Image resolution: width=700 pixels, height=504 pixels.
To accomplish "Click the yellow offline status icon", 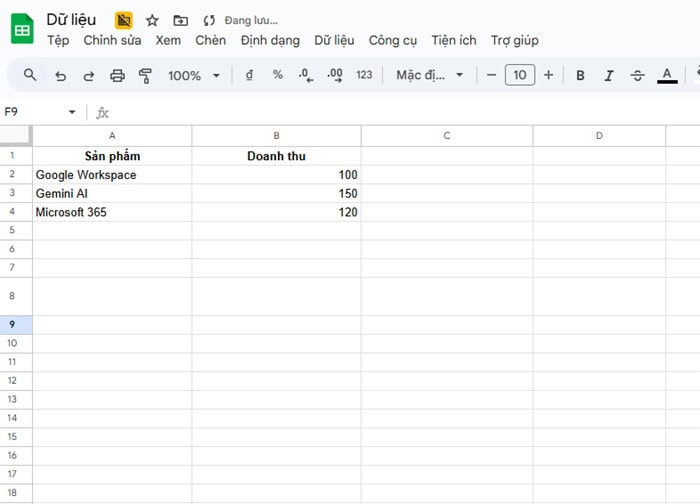I will [124, 21].
